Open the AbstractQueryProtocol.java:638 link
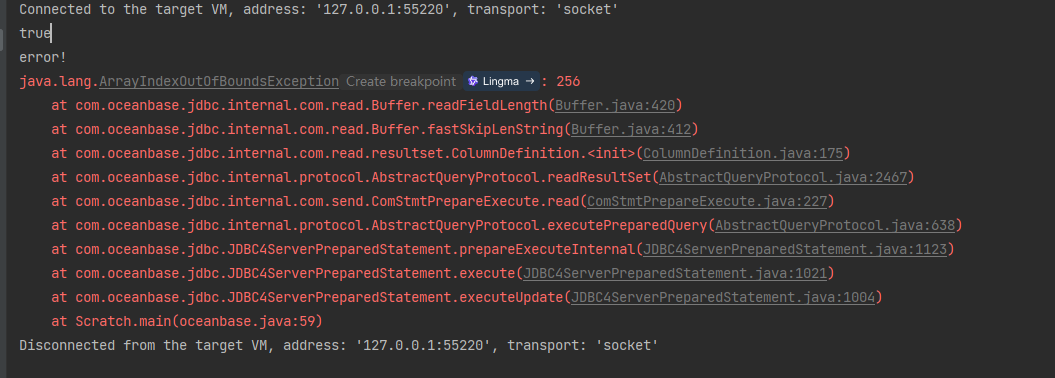Image resolution: width=1055 pixels, height=378 pixels. coord(835,225)
